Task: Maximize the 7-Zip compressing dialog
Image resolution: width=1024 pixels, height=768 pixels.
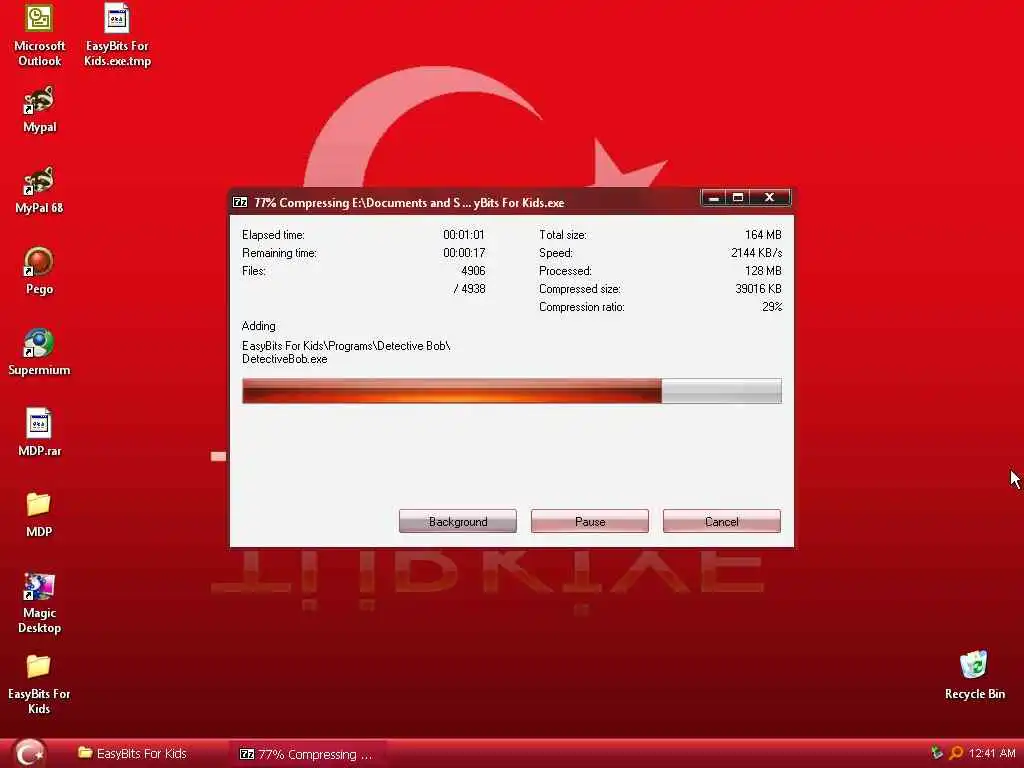Action: 738,198
